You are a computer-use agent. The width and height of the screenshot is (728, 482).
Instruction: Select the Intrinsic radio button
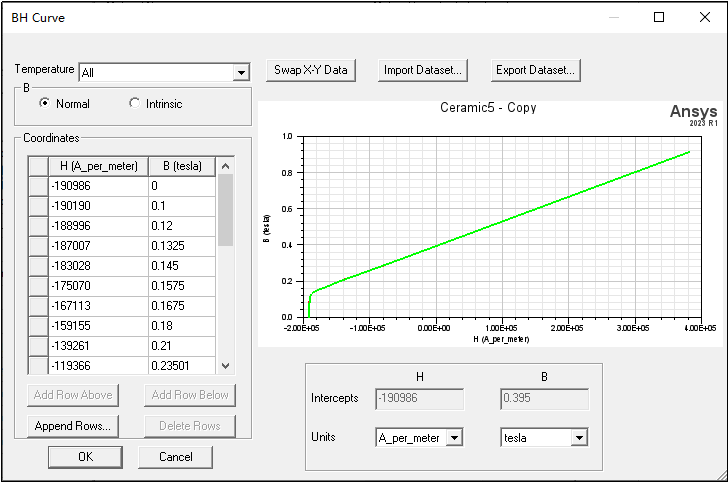135,104
